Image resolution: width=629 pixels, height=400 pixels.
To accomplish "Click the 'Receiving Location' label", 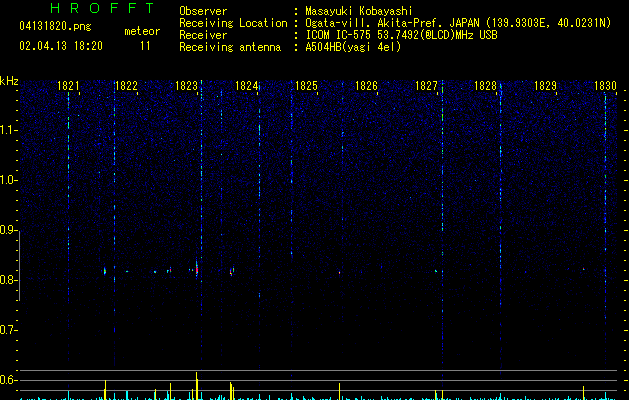I will click(x=233, y=23).
